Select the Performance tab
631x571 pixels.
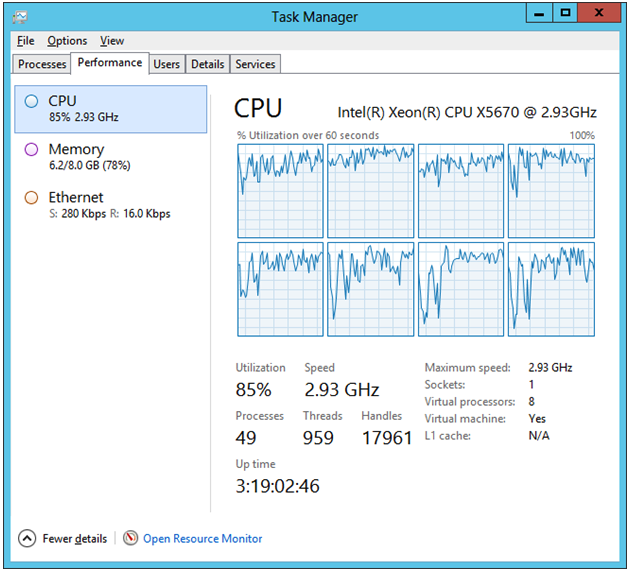(x=110, y=63)
